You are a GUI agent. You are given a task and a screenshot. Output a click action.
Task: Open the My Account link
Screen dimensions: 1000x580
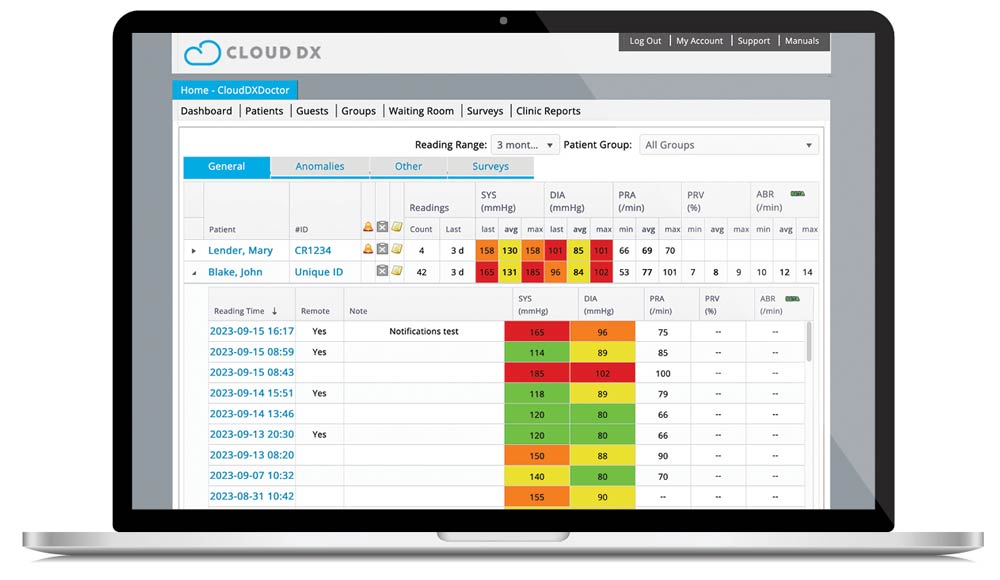700,41
